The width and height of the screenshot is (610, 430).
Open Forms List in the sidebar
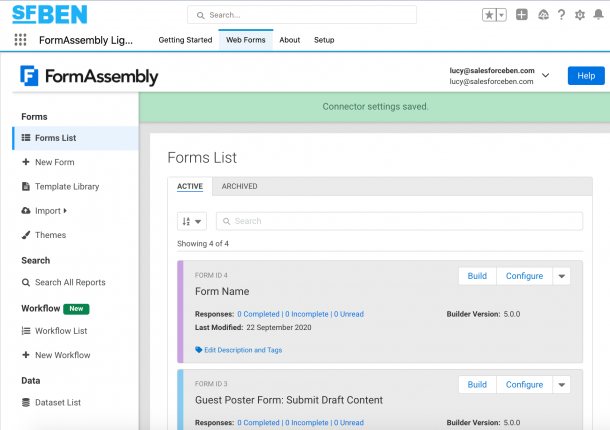(75, 138)
